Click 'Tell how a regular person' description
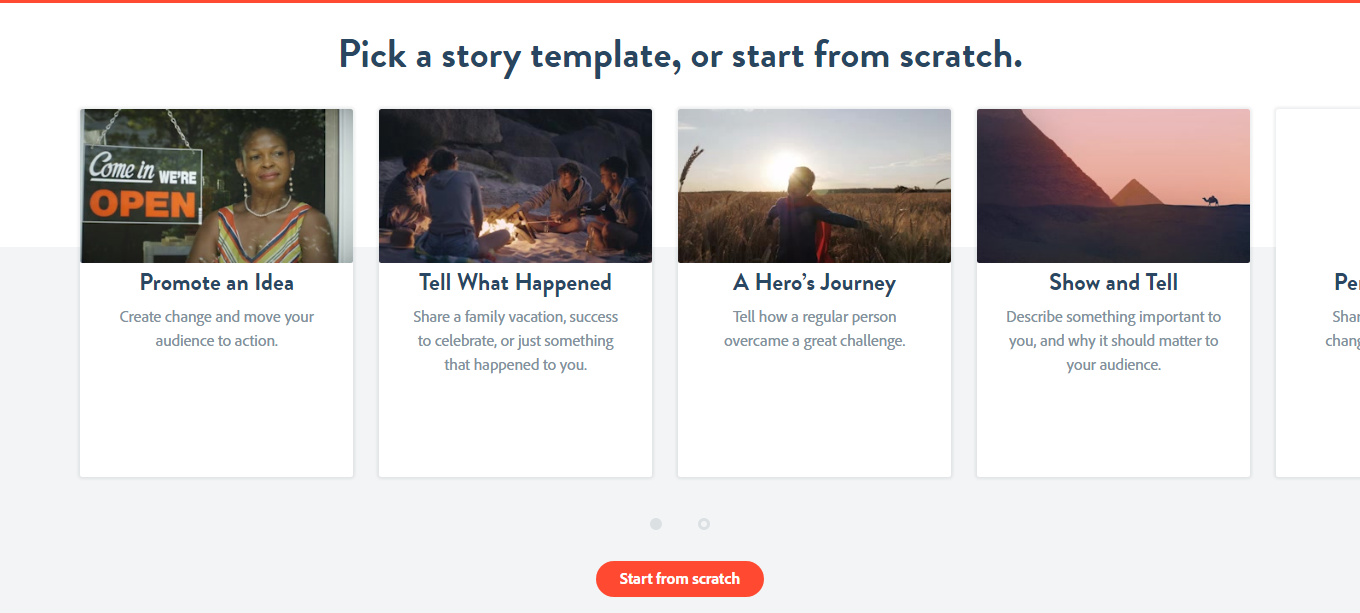 point(814,329)
